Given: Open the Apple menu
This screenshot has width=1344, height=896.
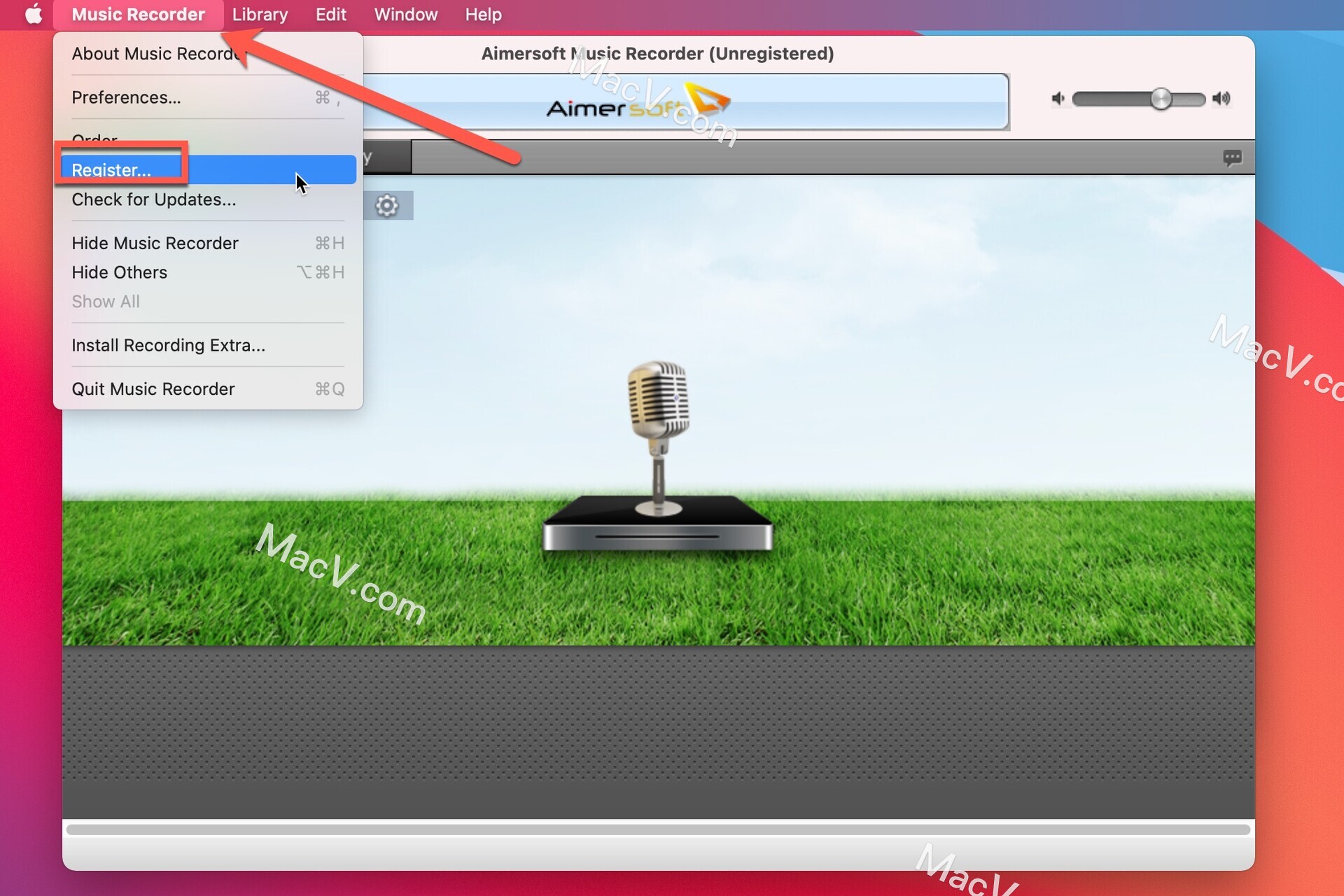Looking at the screenshot, I should coord(33,14).
